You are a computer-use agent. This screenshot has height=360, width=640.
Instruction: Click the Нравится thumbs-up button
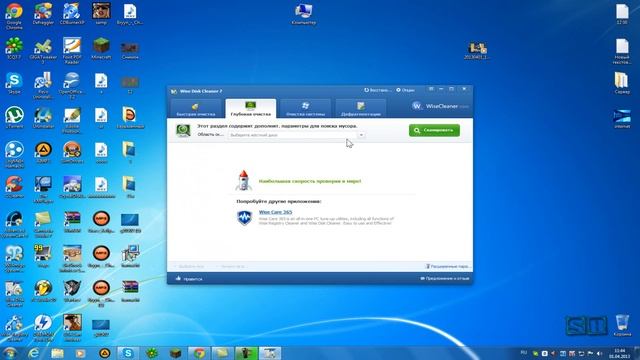point(189,279)
